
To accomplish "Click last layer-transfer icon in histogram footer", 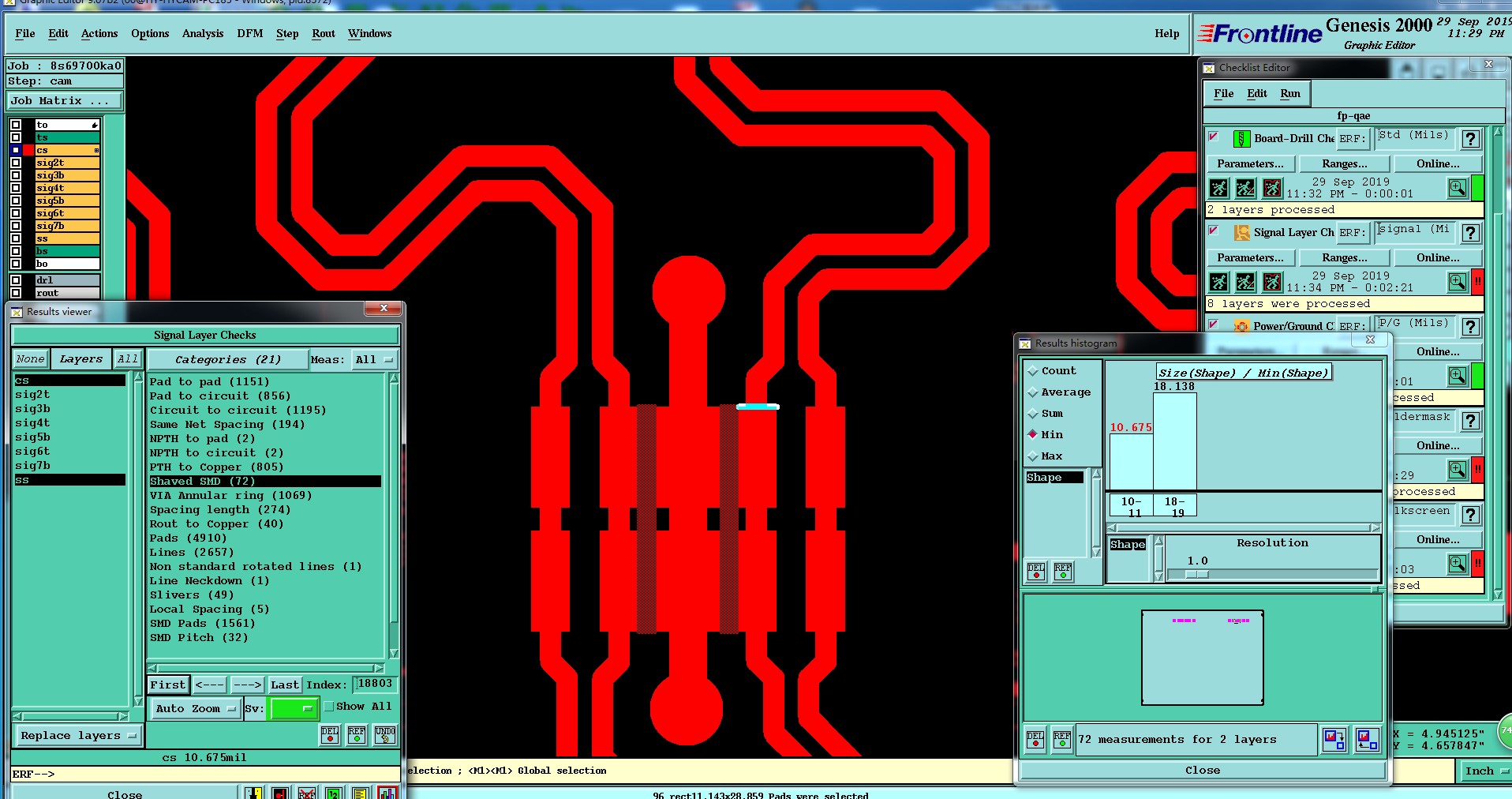I will 1368,740.
